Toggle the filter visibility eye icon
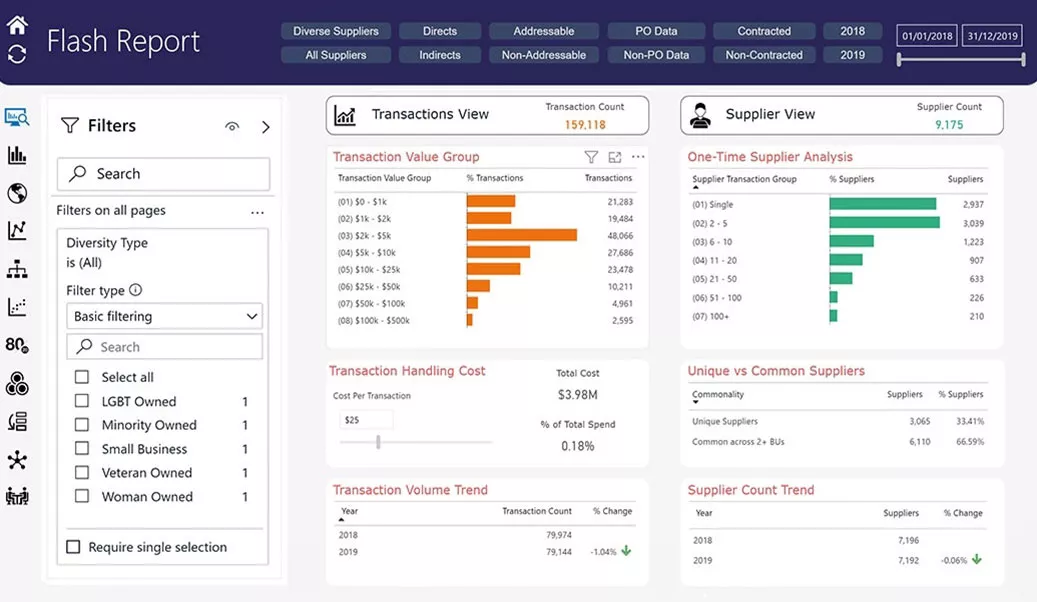 [x=233, y=127]
